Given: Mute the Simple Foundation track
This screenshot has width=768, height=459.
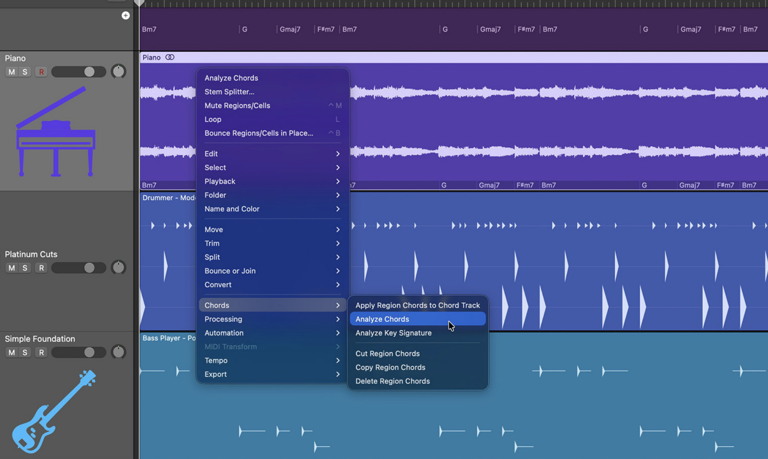Looking at the screenshot, I should point(11,352).
